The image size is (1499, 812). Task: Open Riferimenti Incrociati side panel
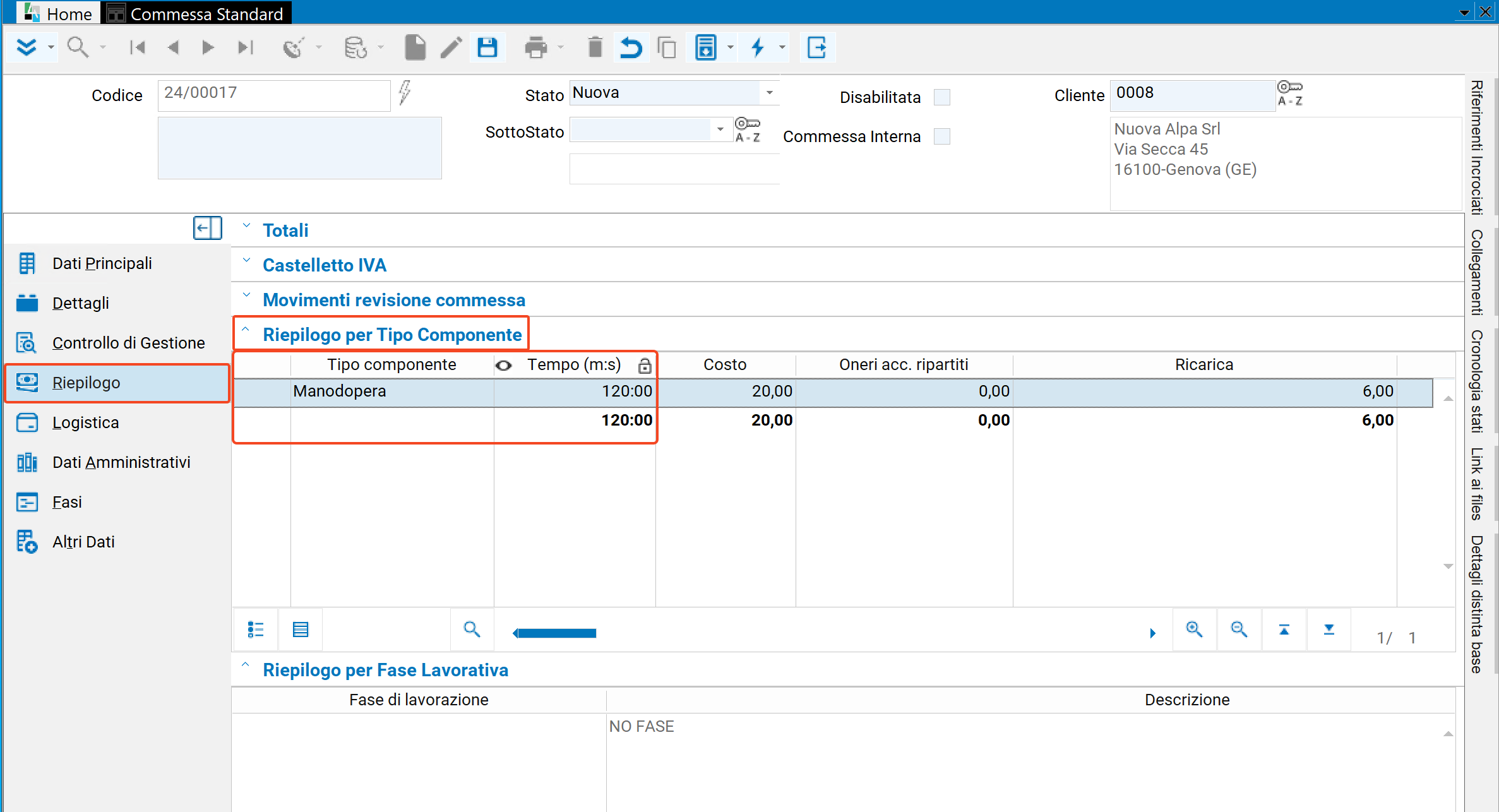(1478, 147)
